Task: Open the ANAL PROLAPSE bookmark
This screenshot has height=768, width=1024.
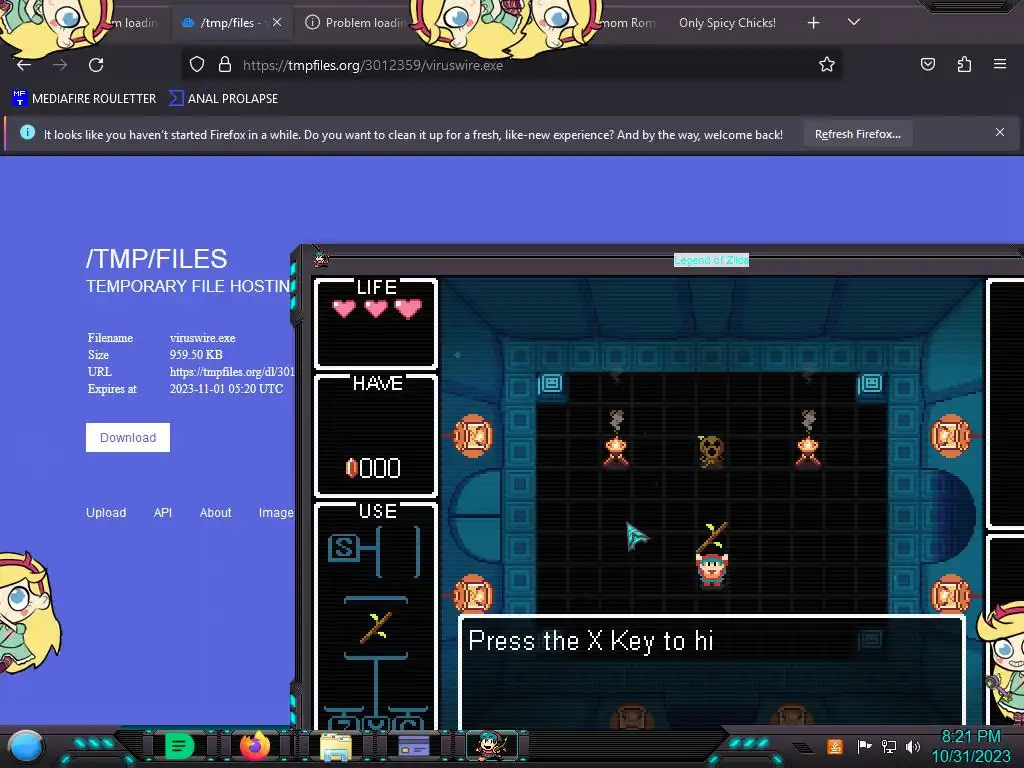Action: coord(223,99)
